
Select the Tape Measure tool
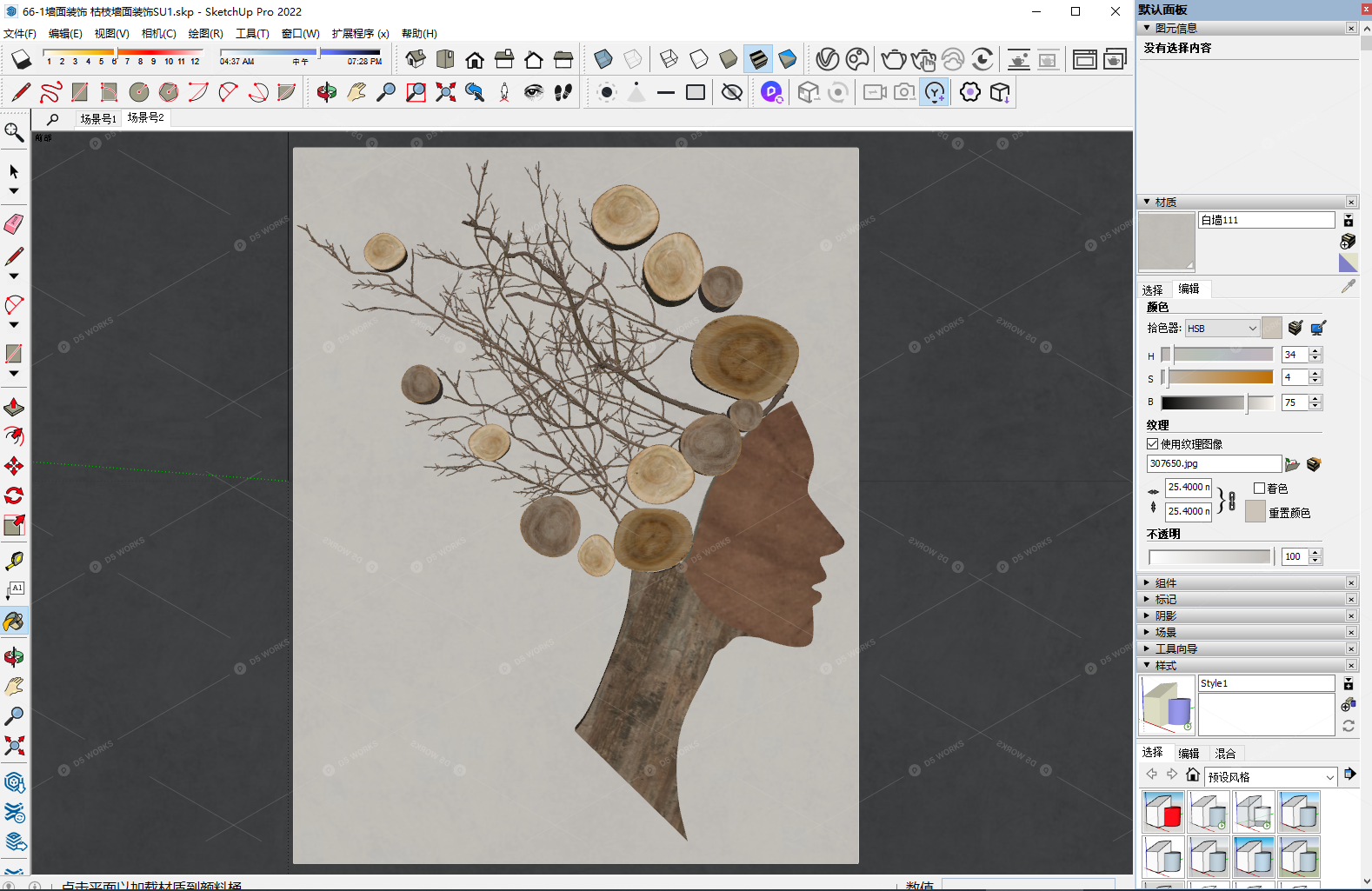(x=14, y=562)
